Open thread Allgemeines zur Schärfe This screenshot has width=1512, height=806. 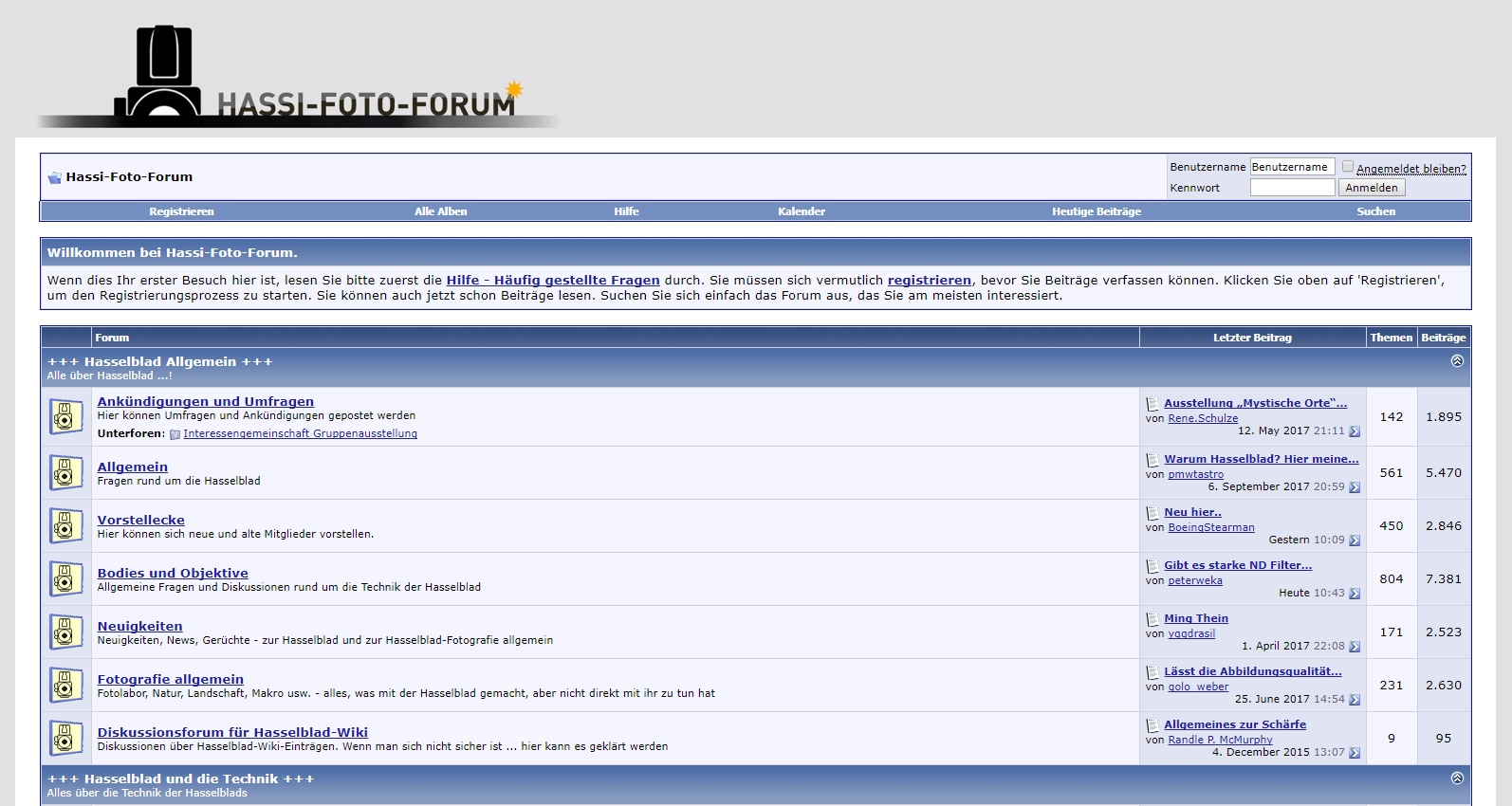1235,724
